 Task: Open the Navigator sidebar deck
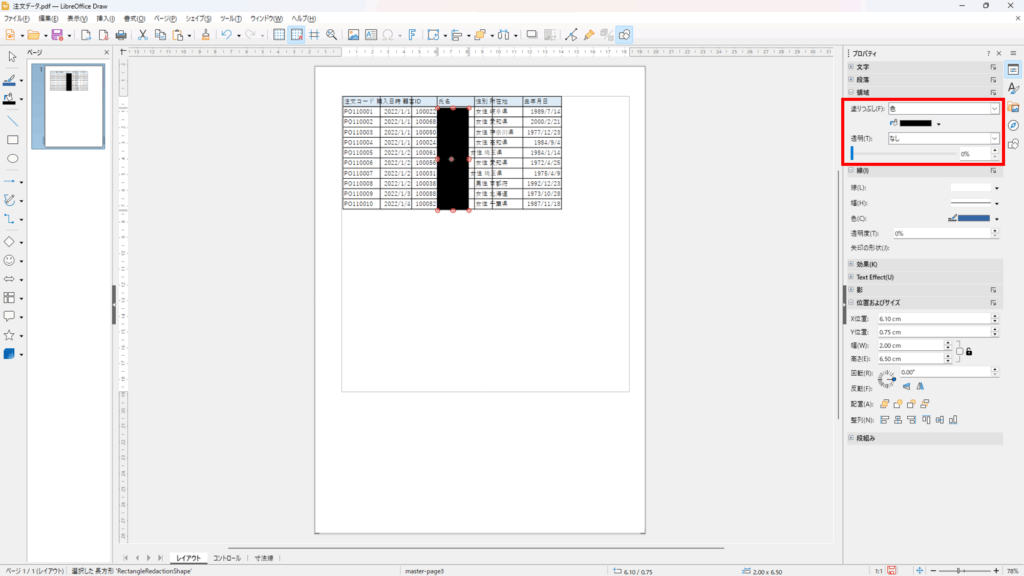tap(1012, 126)
